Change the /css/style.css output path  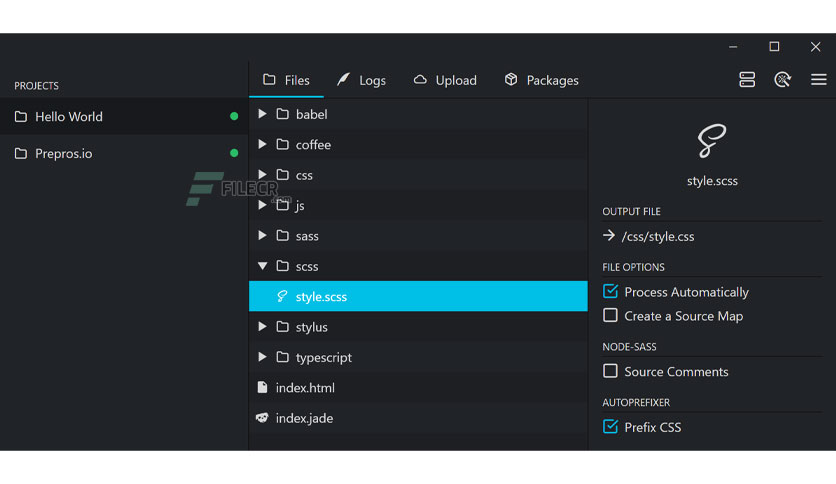[657, 236]
